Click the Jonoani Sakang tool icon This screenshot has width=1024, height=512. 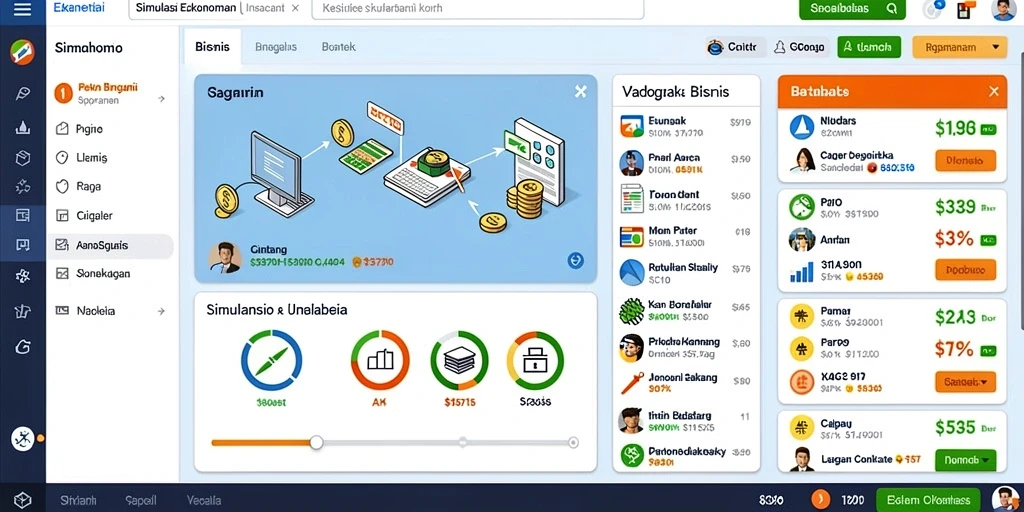632,383
